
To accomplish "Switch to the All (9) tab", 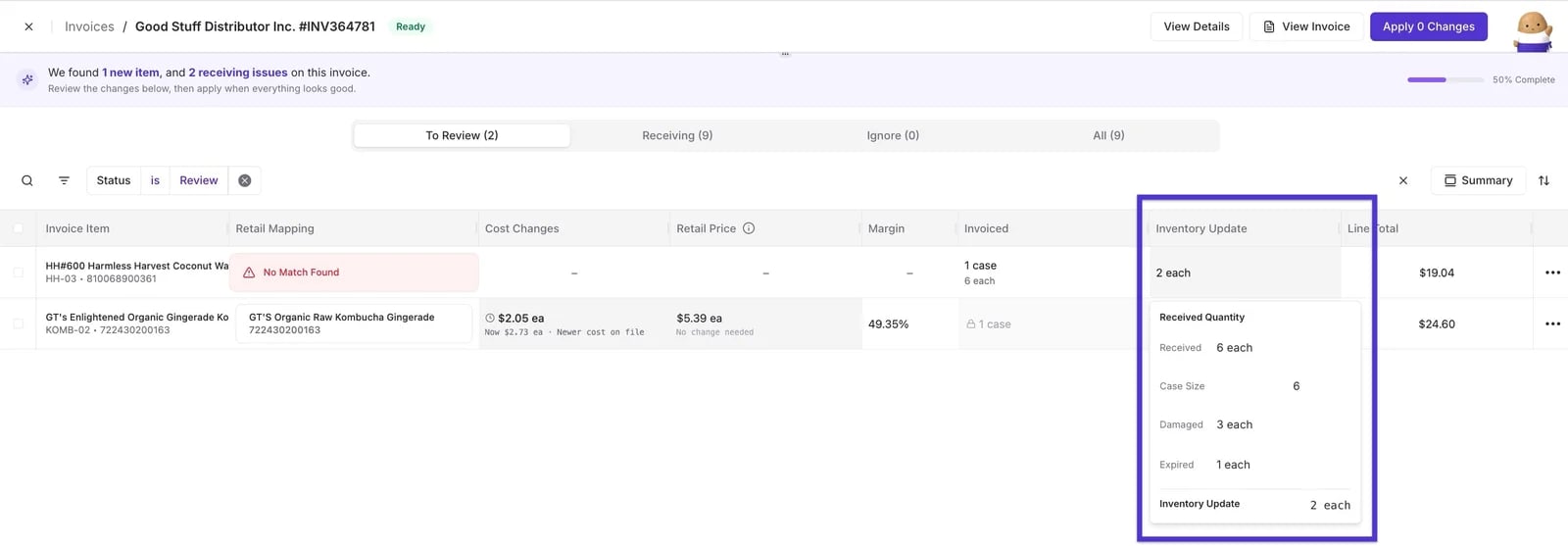I will 1108,135.
